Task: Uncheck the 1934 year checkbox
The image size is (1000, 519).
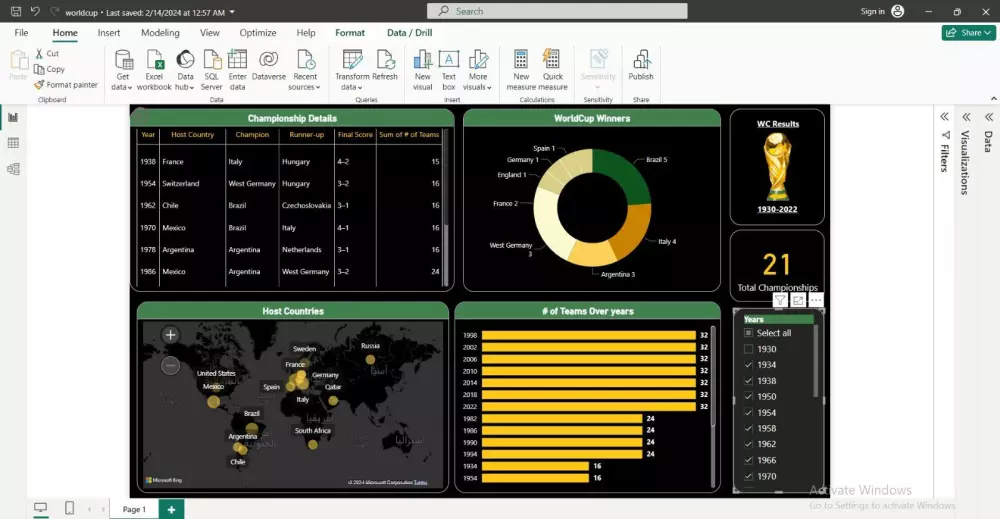Action: point(749,365)
